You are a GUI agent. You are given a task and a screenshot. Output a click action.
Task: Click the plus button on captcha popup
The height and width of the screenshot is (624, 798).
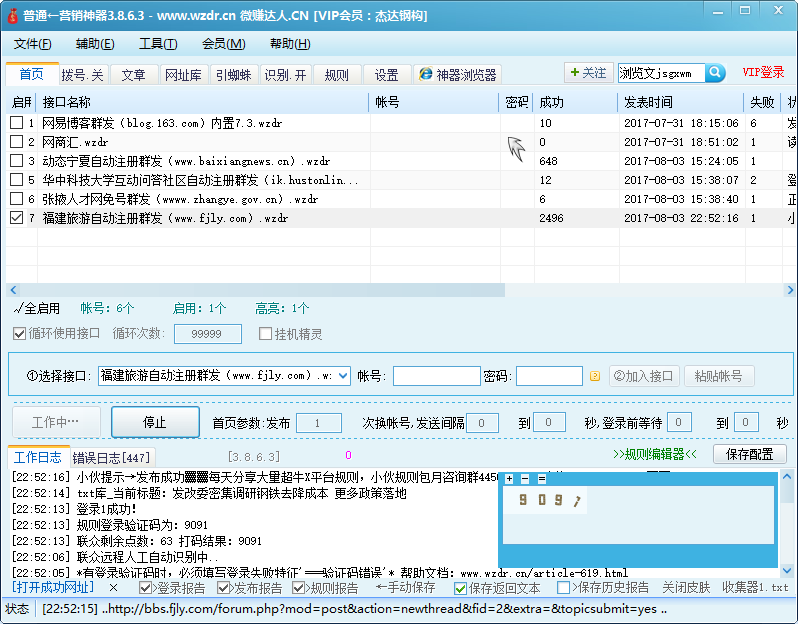pyautogui.click(x=509, y=479)
